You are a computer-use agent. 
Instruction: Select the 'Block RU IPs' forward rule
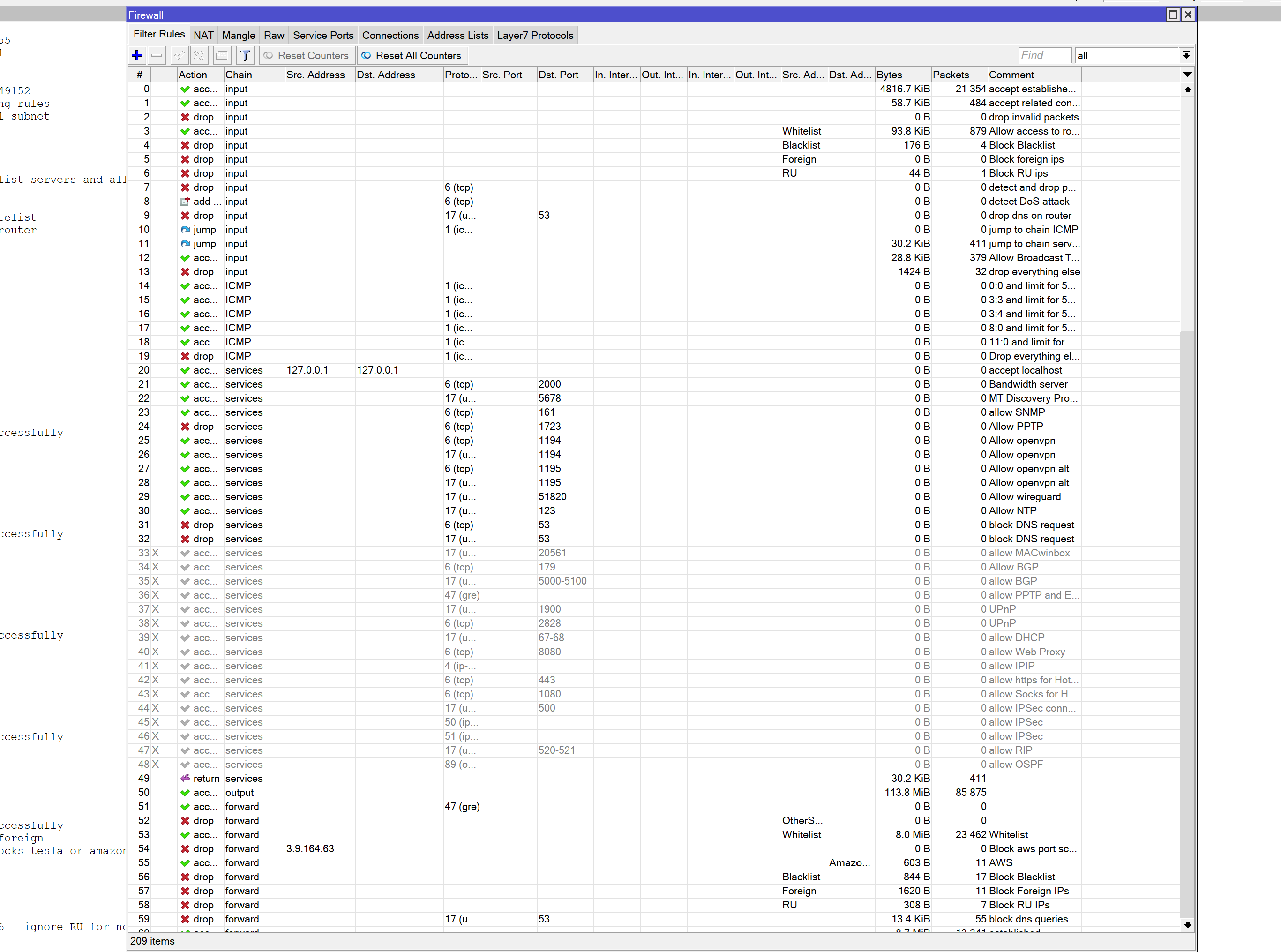(654, 905)
